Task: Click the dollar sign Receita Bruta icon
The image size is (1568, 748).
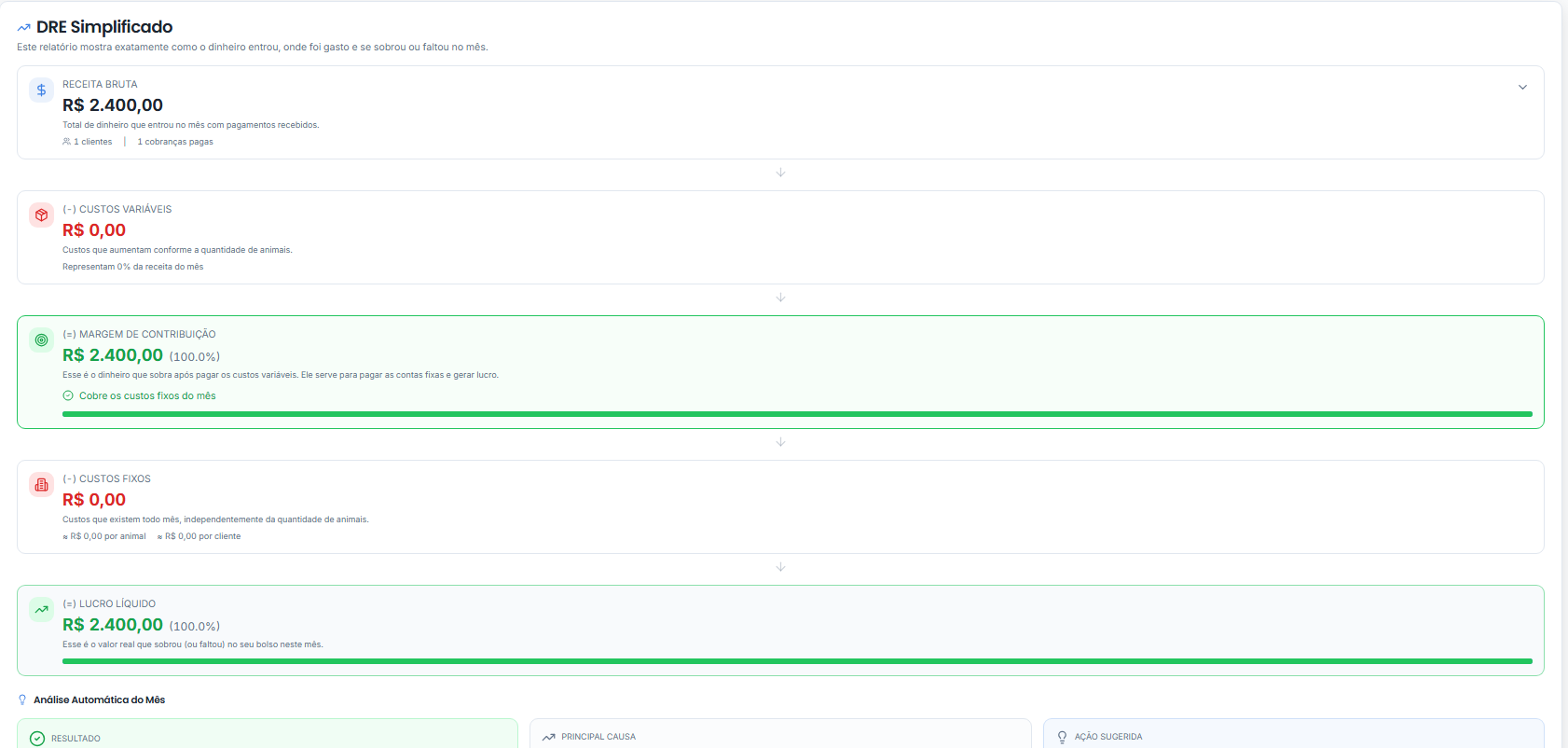Action: [x=41, y=90]
